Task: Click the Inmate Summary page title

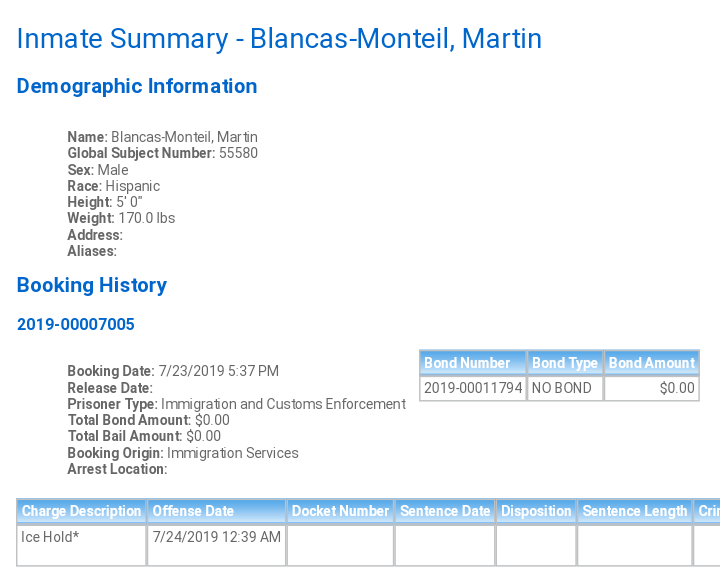Action: (x=279, y=39)
